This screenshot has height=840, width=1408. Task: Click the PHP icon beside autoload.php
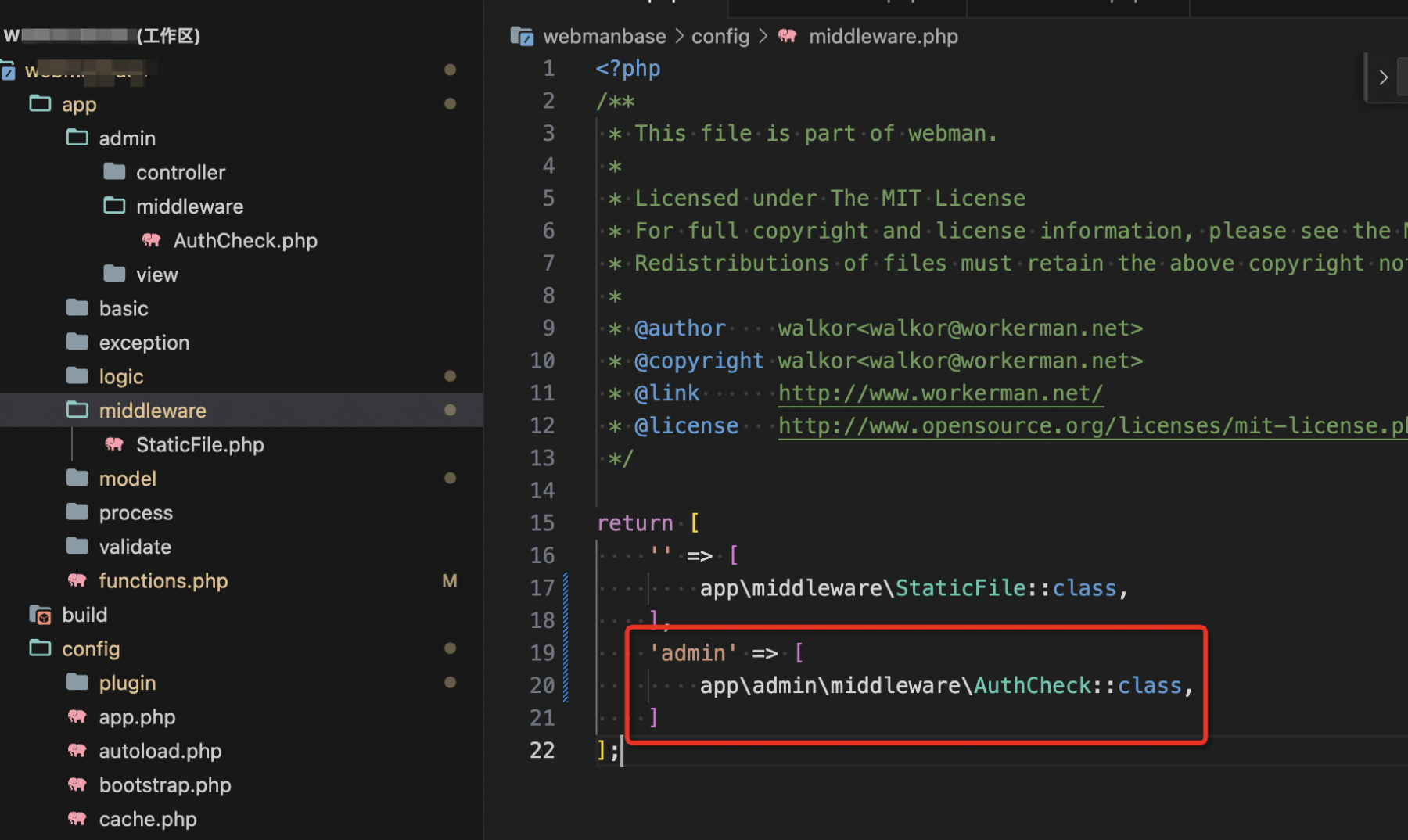tap(77, 751)
